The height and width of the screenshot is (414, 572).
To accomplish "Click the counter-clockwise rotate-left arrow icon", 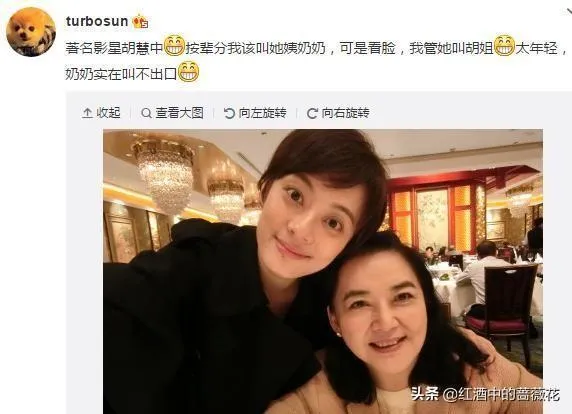I will click(229, 113).
